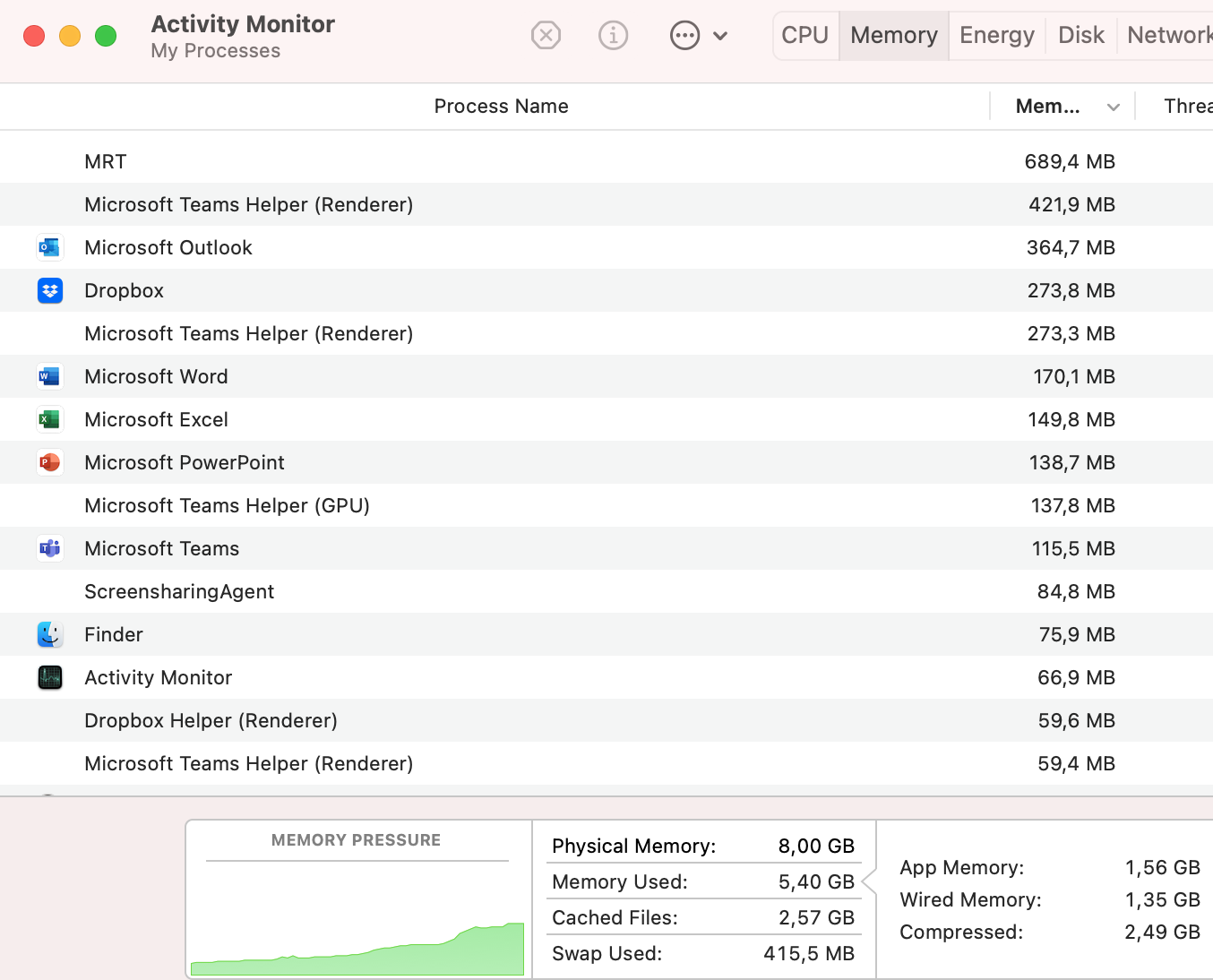Click the process Info toolbar icon
The image size is (1213, 980).
[613, 36]
